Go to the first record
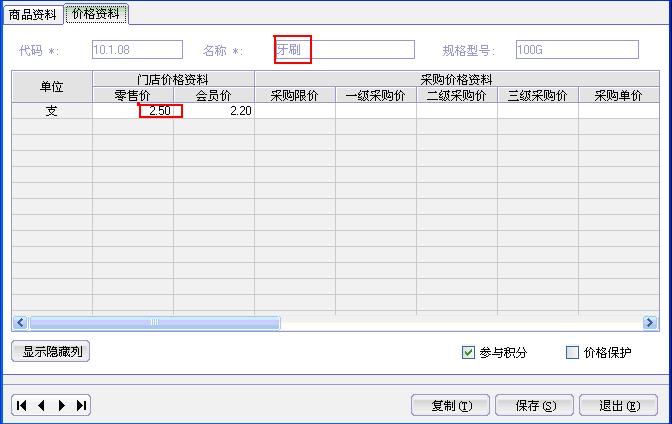 click(21, 406)
